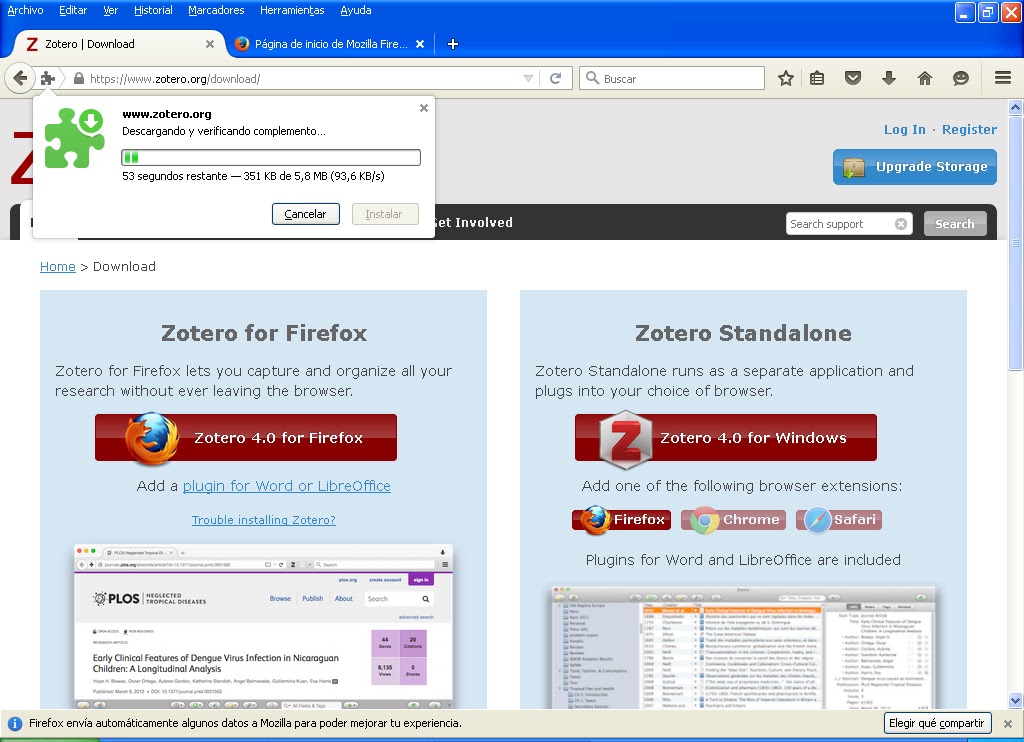Screen dimensions: 1024x742
Task: Start a conversation with Firefox Hello
Action: pyautogui.click(x=961, y=77)
